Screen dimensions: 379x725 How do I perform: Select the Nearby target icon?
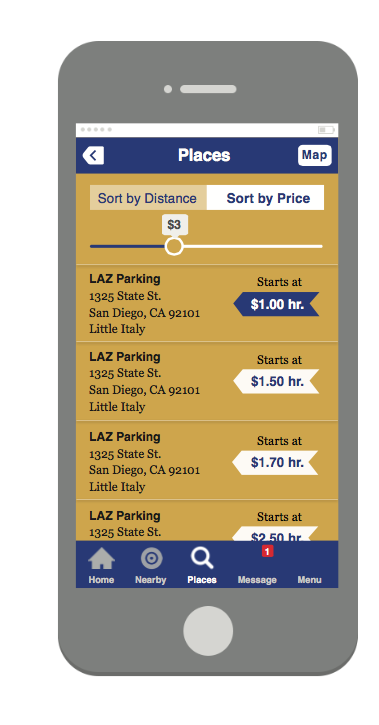pyautogui.click(x=152, y=559)
